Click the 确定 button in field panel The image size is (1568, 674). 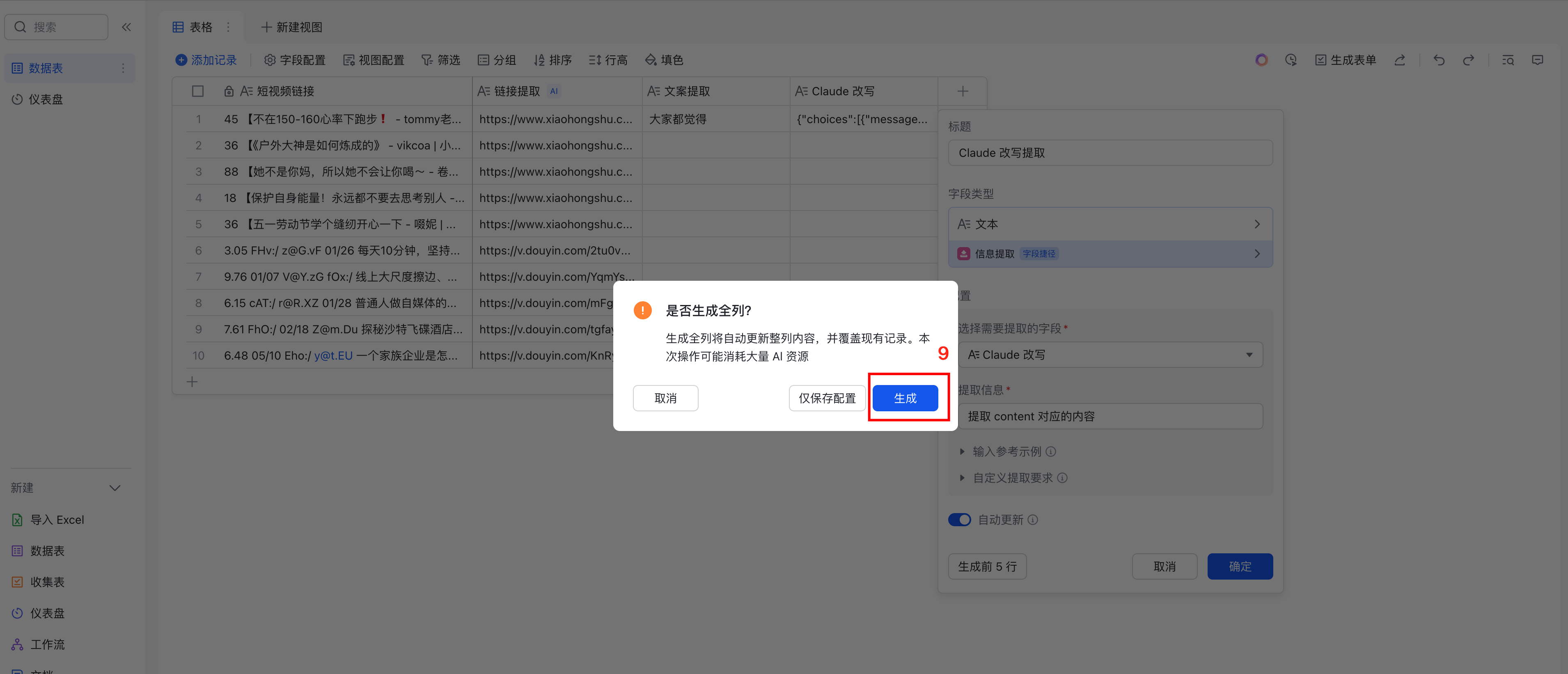pyautogui.click(x=1240, y=566)
